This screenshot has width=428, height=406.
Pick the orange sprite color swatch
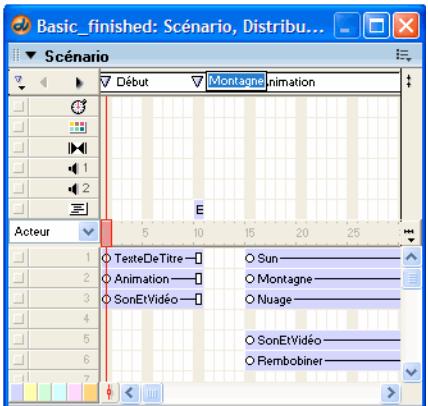[89, 393]
